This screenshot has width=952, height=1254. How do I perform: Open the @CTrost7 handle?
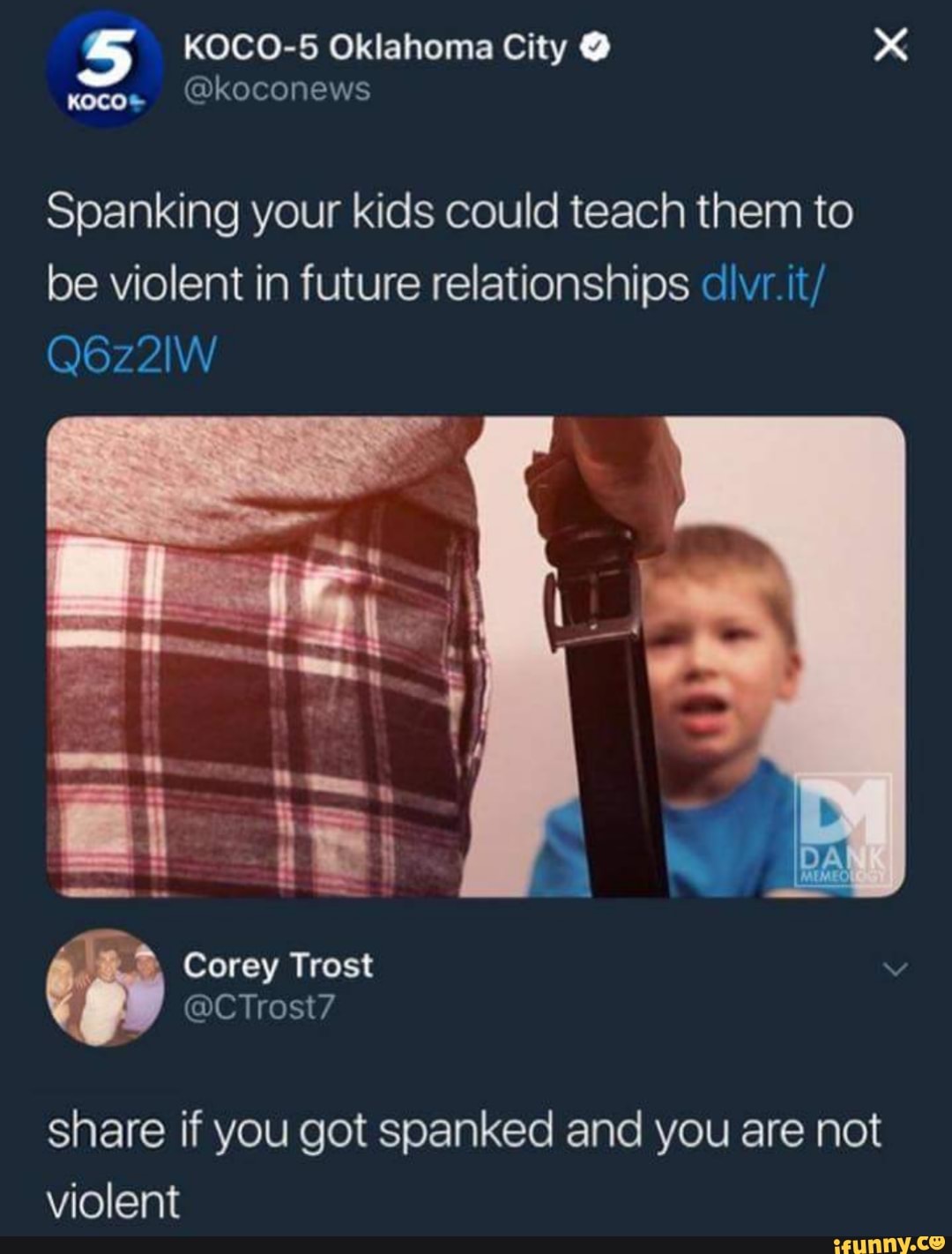259,1006
